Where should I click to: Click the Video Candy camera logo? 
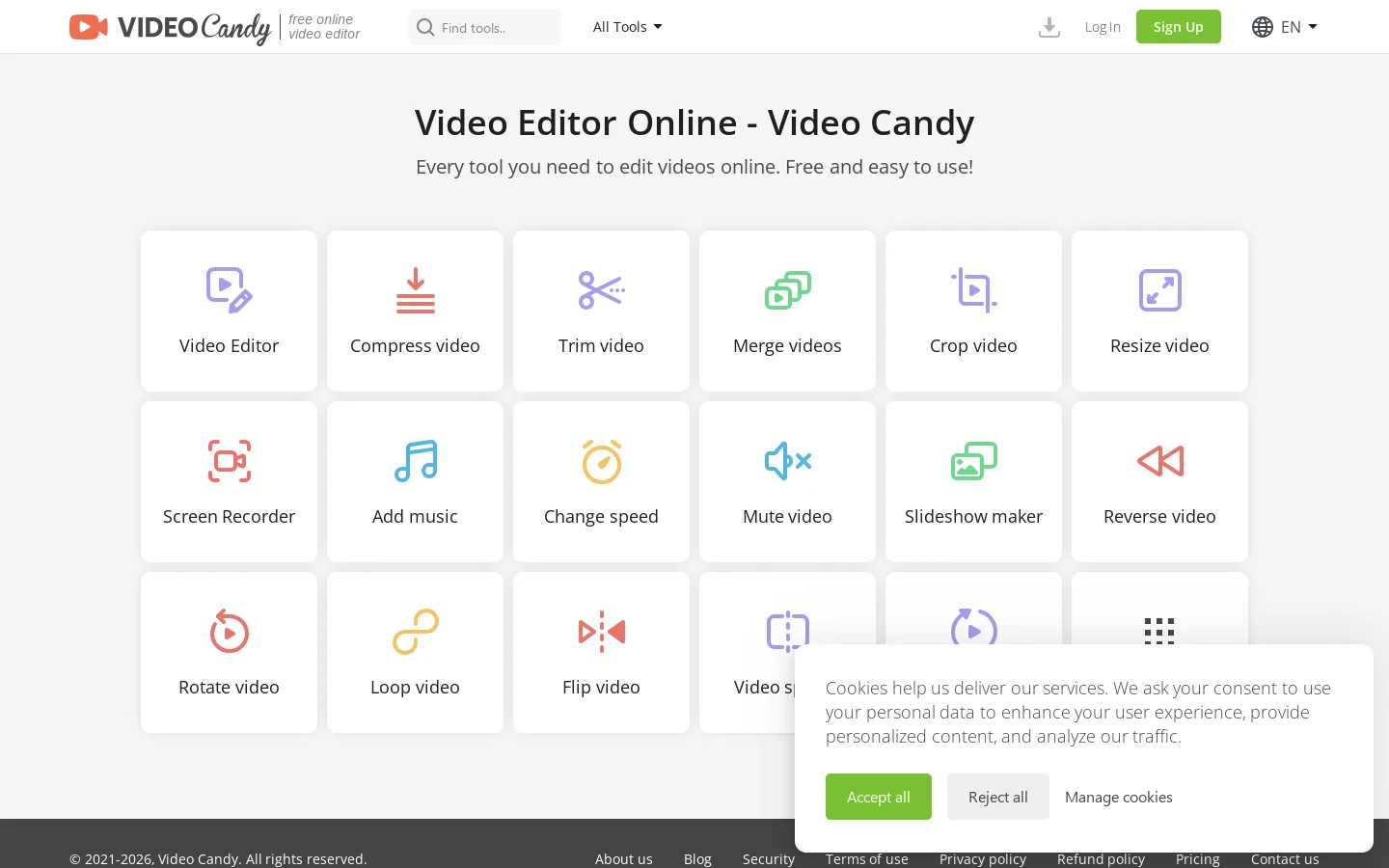(x=89, y=27)
